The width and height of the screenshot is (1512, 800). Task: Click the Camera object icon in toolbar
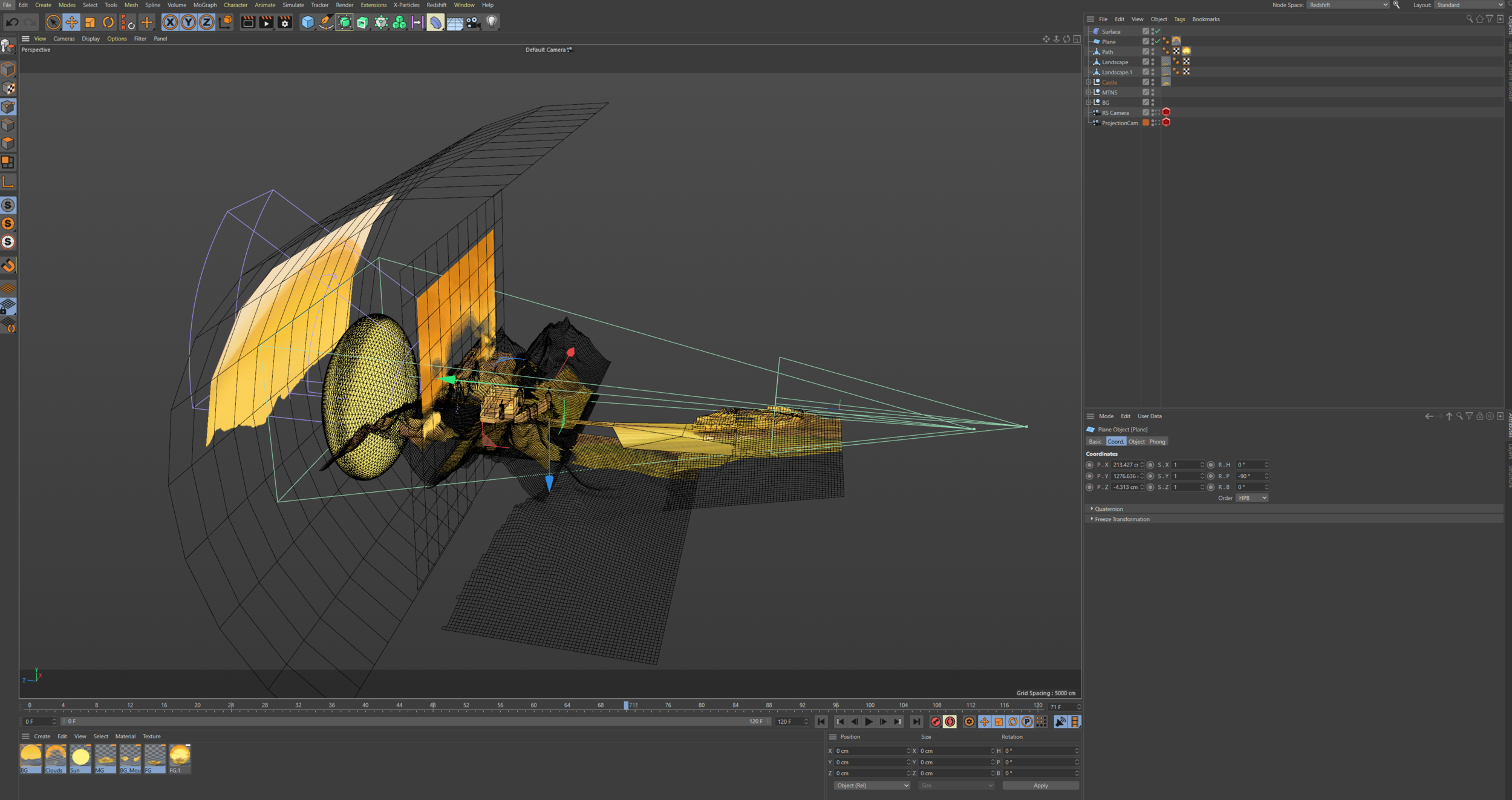473,22
